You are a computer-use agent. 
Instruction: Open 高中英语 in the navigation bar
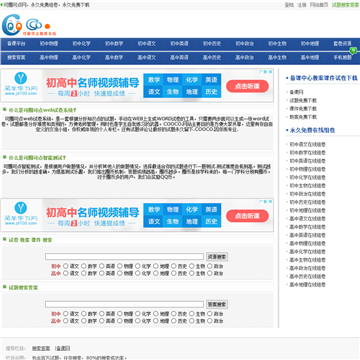pyautogui.click(x=179, y=58)
